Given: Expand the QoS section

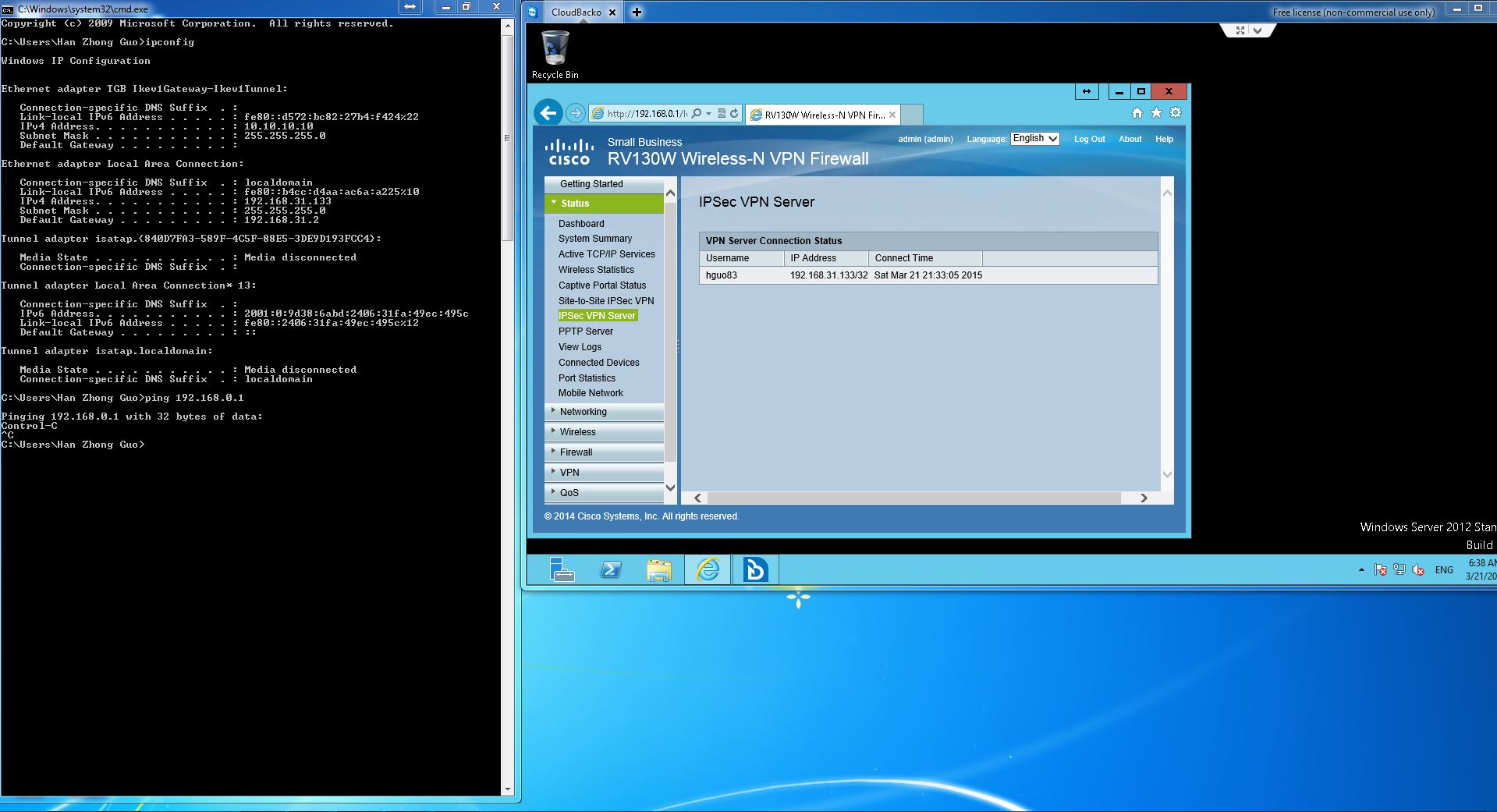Looking at the screenshot, I should coord(604,493).
